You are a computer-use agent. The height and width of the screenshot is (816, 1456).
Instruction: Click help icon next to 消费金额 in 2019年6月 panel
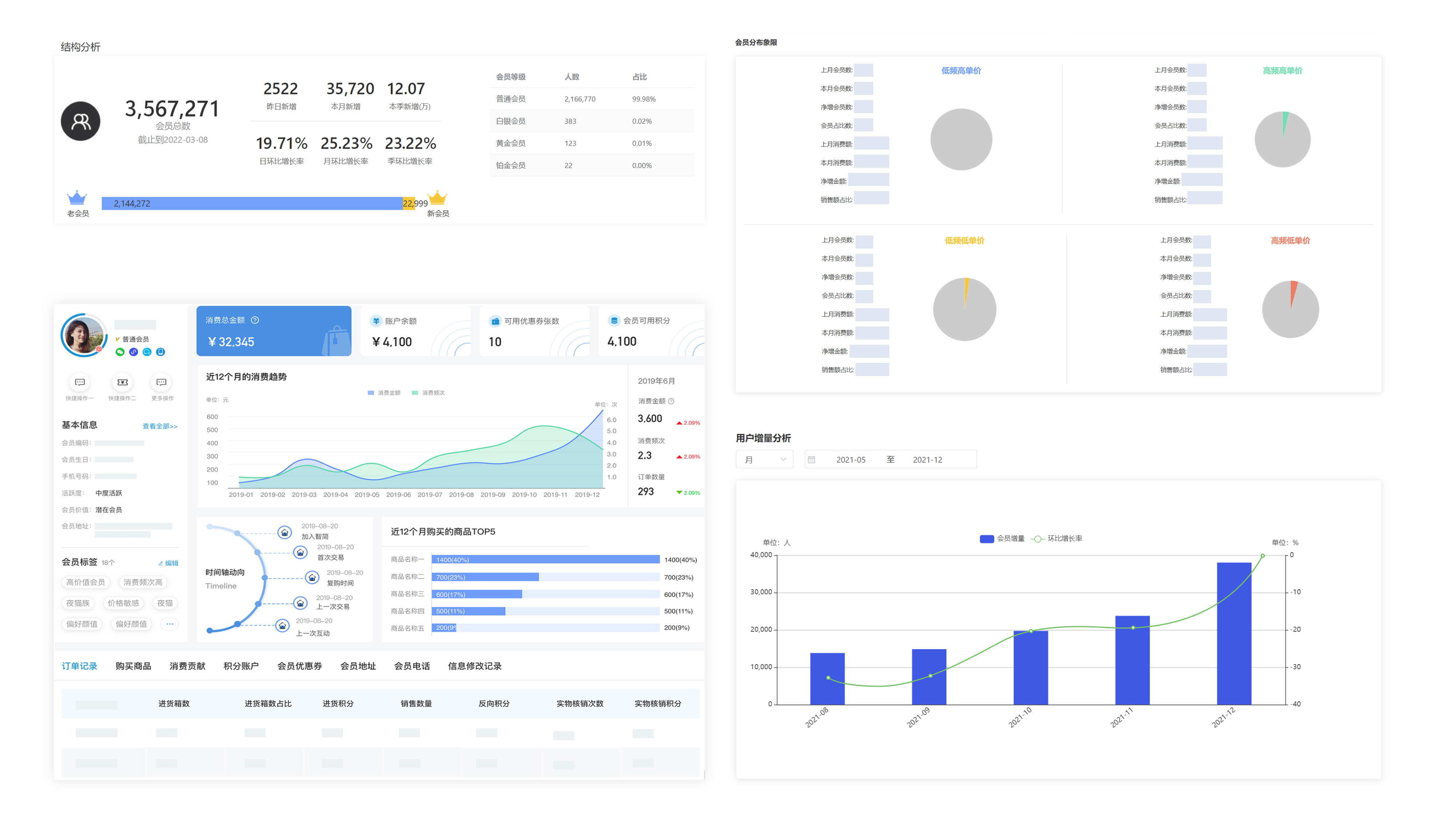[x=671, y=401]
